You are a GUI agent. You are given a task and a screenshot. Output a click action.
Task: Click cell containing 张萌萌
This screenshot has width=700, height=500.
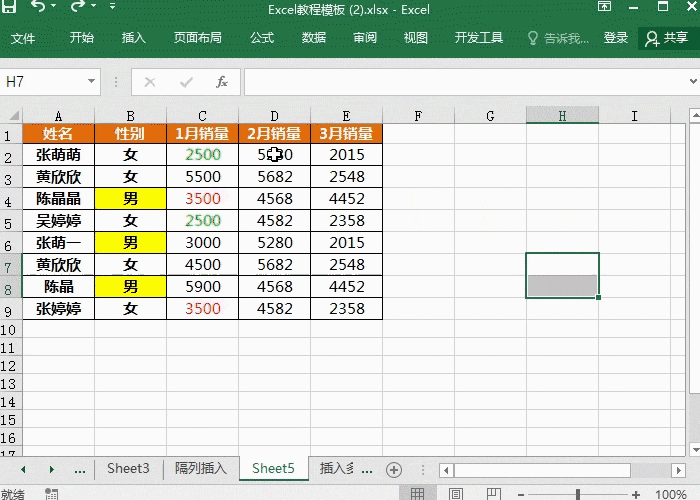pos(58,154)
